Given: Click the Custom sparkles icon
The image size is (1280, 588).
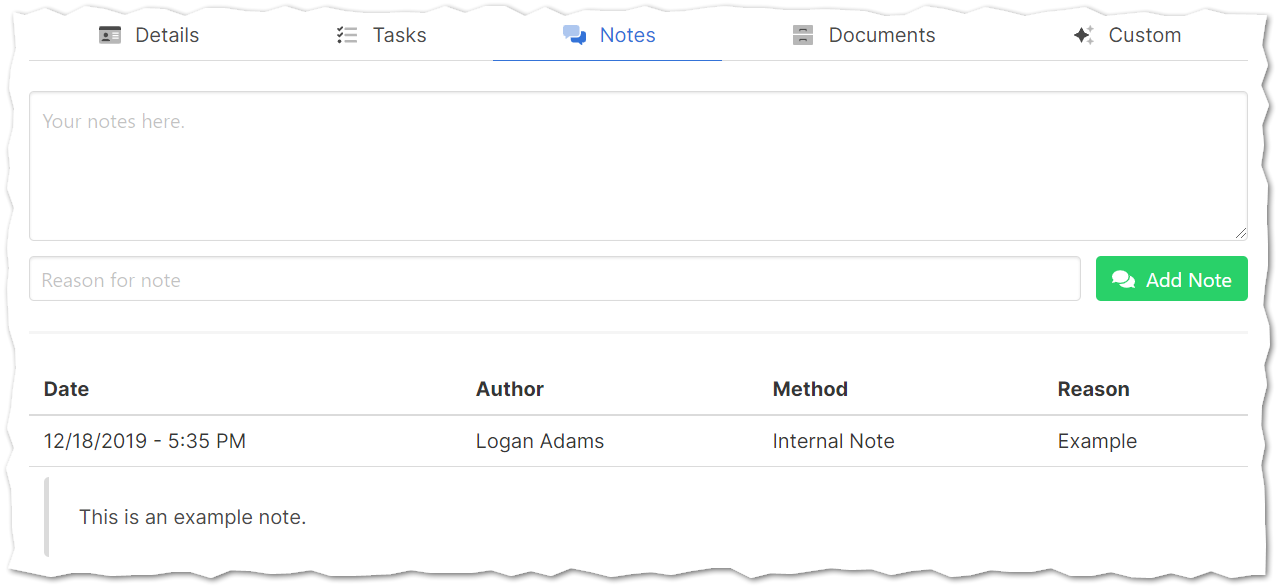Looking at the screenshot, I should 1082,34.
